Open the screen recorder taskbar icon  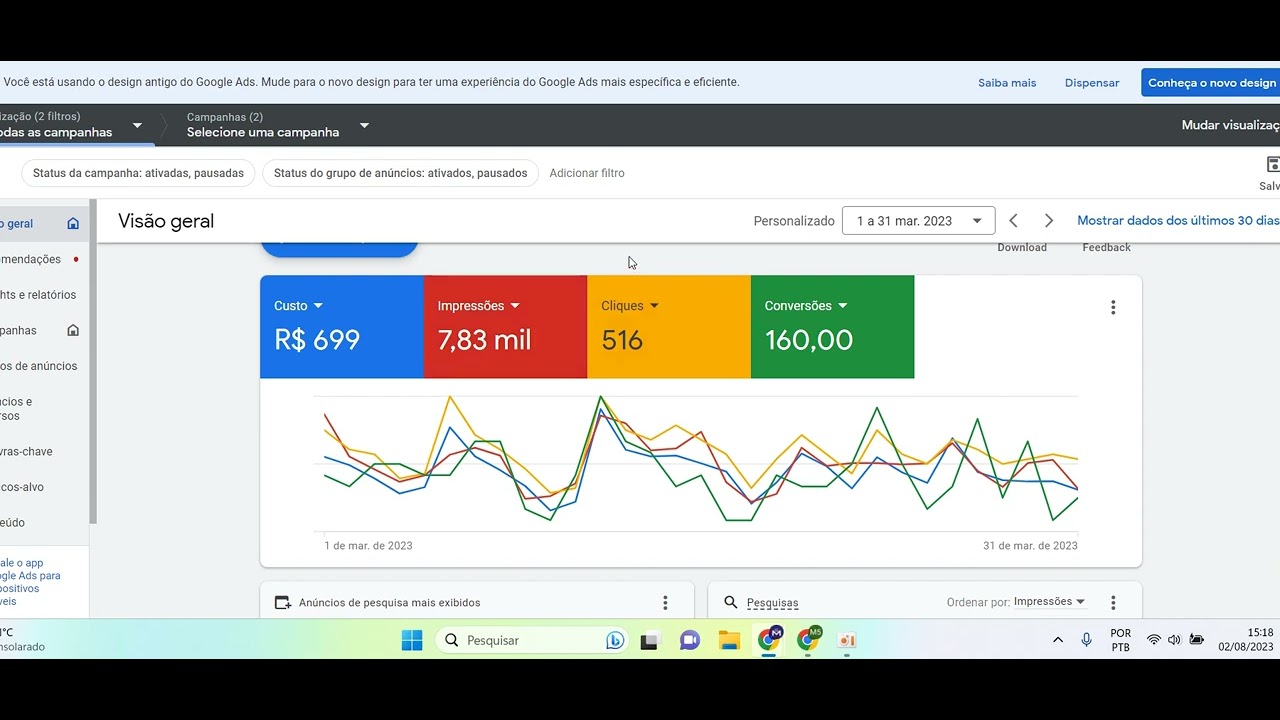pyautogui.click(x=847, y=640)
